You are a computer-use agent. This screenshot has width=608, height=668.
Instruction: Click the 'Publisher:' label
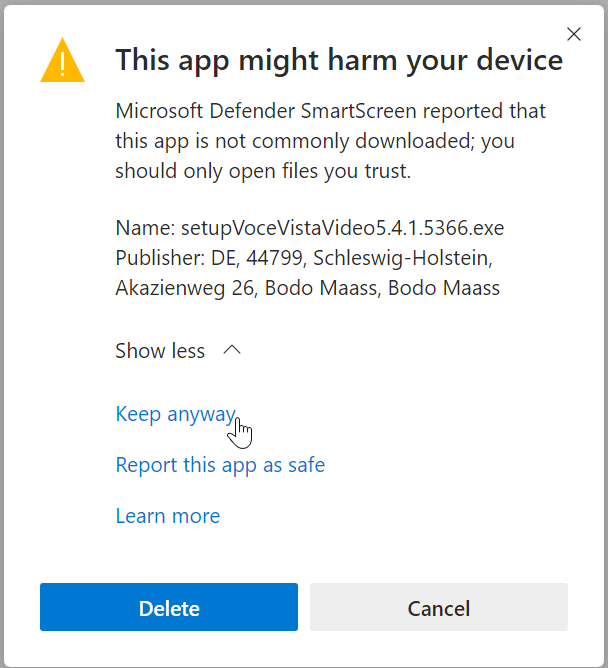(x=159, y=258)
